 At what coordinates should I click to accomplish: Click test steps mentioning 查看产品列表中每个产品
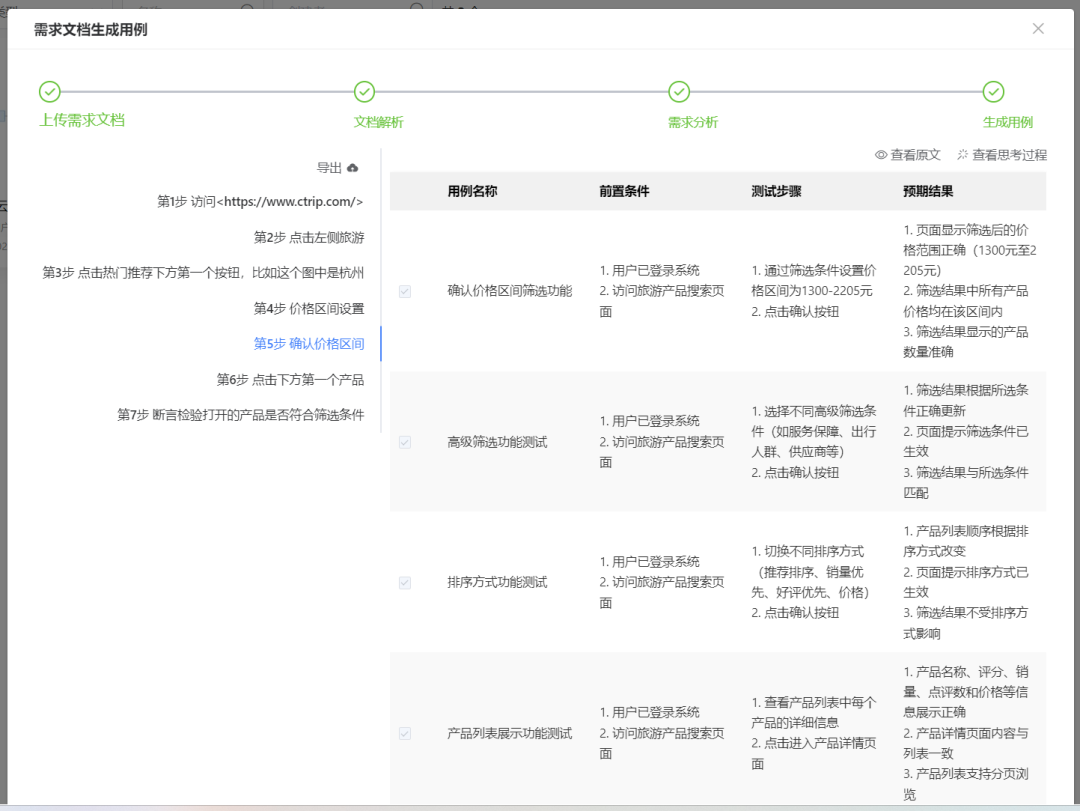click(x=813, y=733)
